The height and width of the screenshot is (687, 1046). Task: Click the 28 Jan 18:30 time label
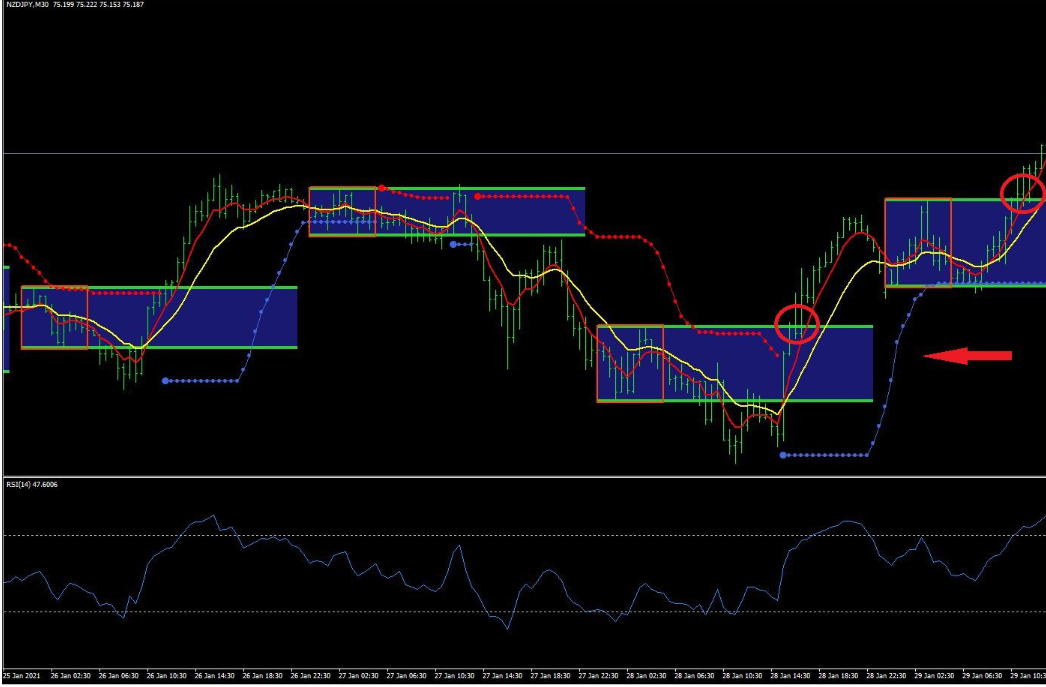[x=839, y=676]
